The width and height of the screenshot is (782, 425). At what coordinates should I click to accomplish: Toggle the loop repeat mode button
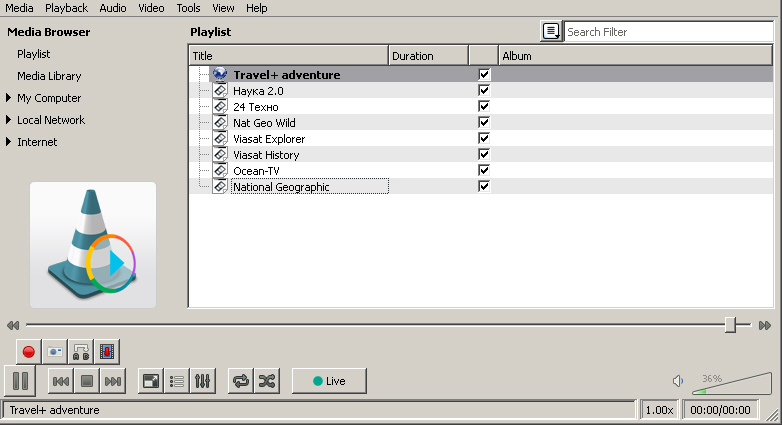tap(241, 381)
